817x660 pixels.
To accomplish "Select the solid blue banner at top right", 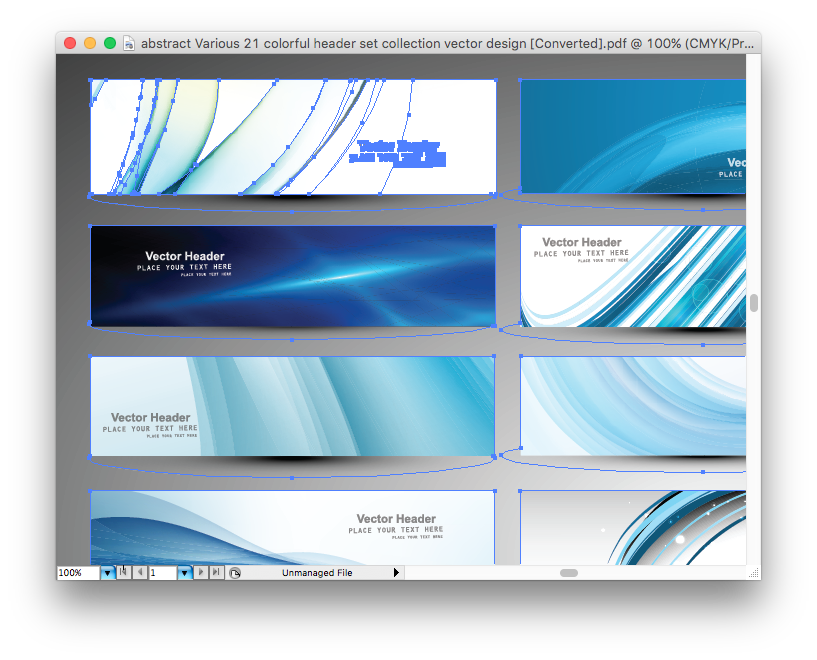I will (x=633, y=136).
